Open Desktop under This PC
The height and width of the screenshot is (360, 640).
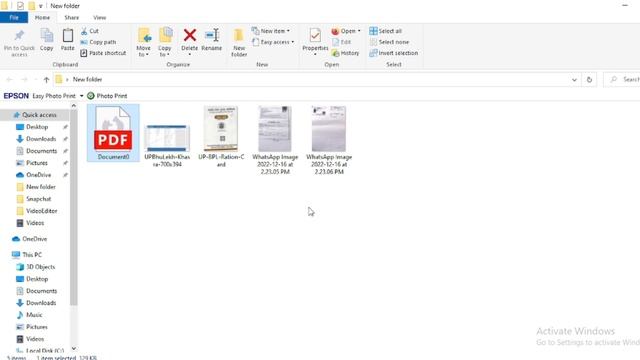click(37, 279)
